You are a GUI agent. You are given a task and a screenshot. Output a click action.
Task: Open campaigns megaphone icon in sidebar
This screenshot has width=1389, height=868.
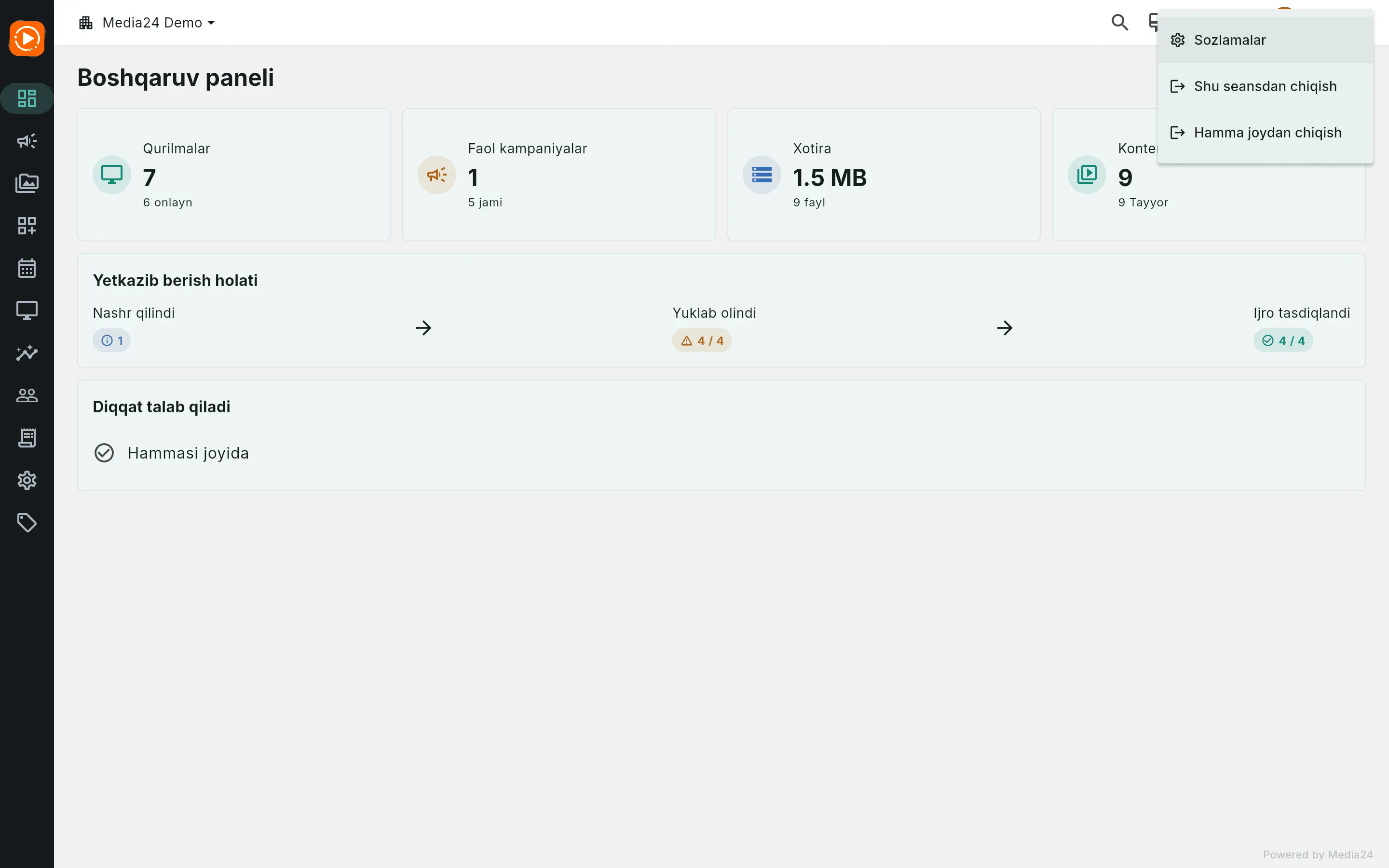(27, 141)
